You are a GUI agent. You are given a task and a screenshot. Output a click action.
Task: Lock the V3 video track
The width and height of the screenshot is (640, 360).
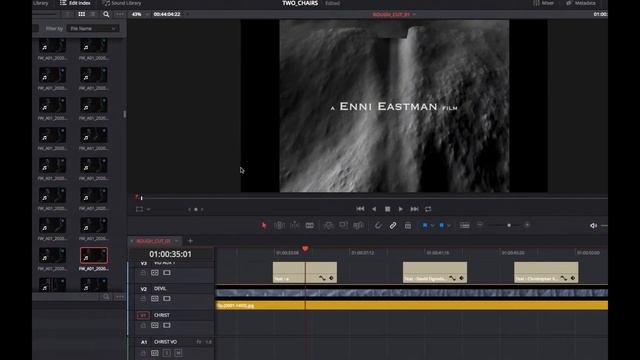143,273
